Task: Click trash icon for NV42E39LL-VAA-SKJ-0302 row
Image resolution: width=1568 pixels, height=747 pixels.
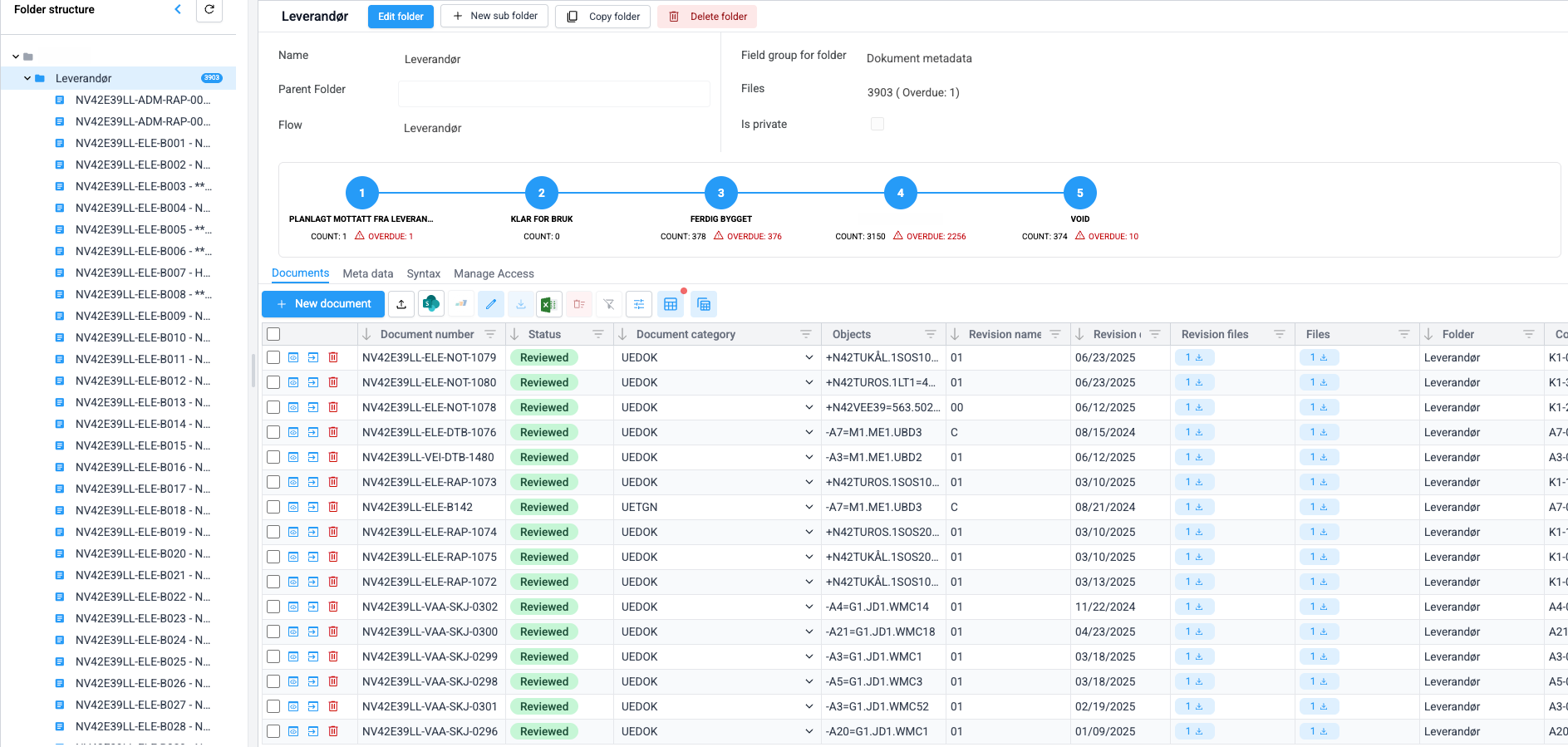Action: [x=333, y=607]
